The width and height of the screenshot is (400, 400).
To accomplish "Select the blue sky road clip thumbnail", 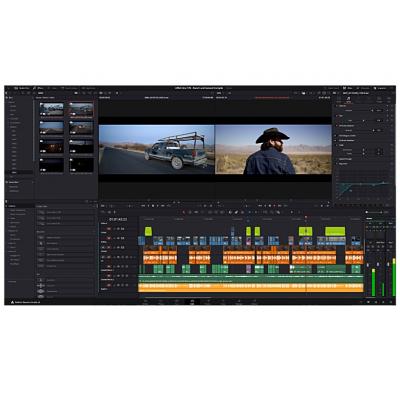I will click(x=51, y=128).
